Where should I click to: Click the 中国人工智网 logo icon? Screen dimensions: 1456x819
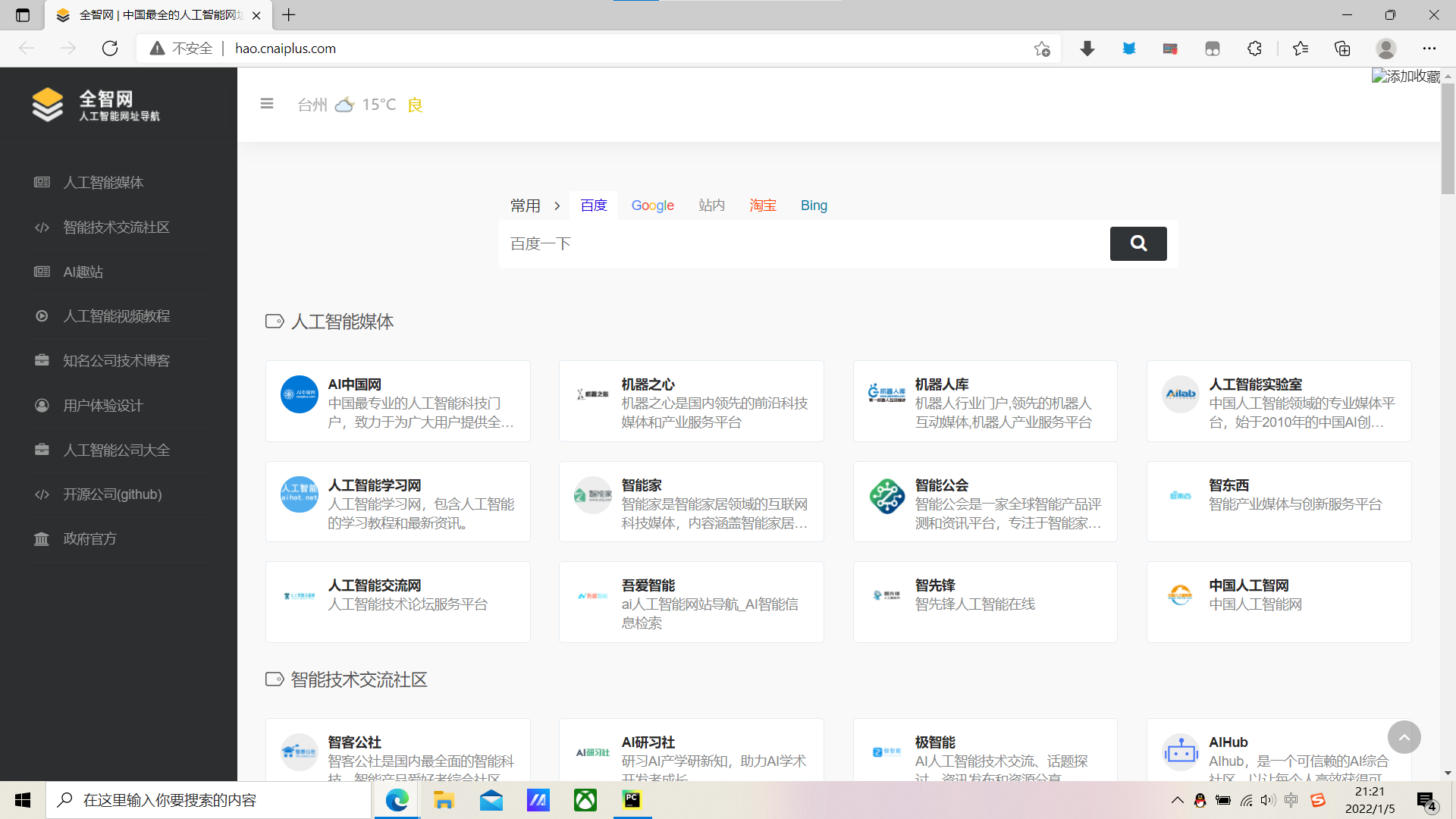click(x=1180, y=596)
